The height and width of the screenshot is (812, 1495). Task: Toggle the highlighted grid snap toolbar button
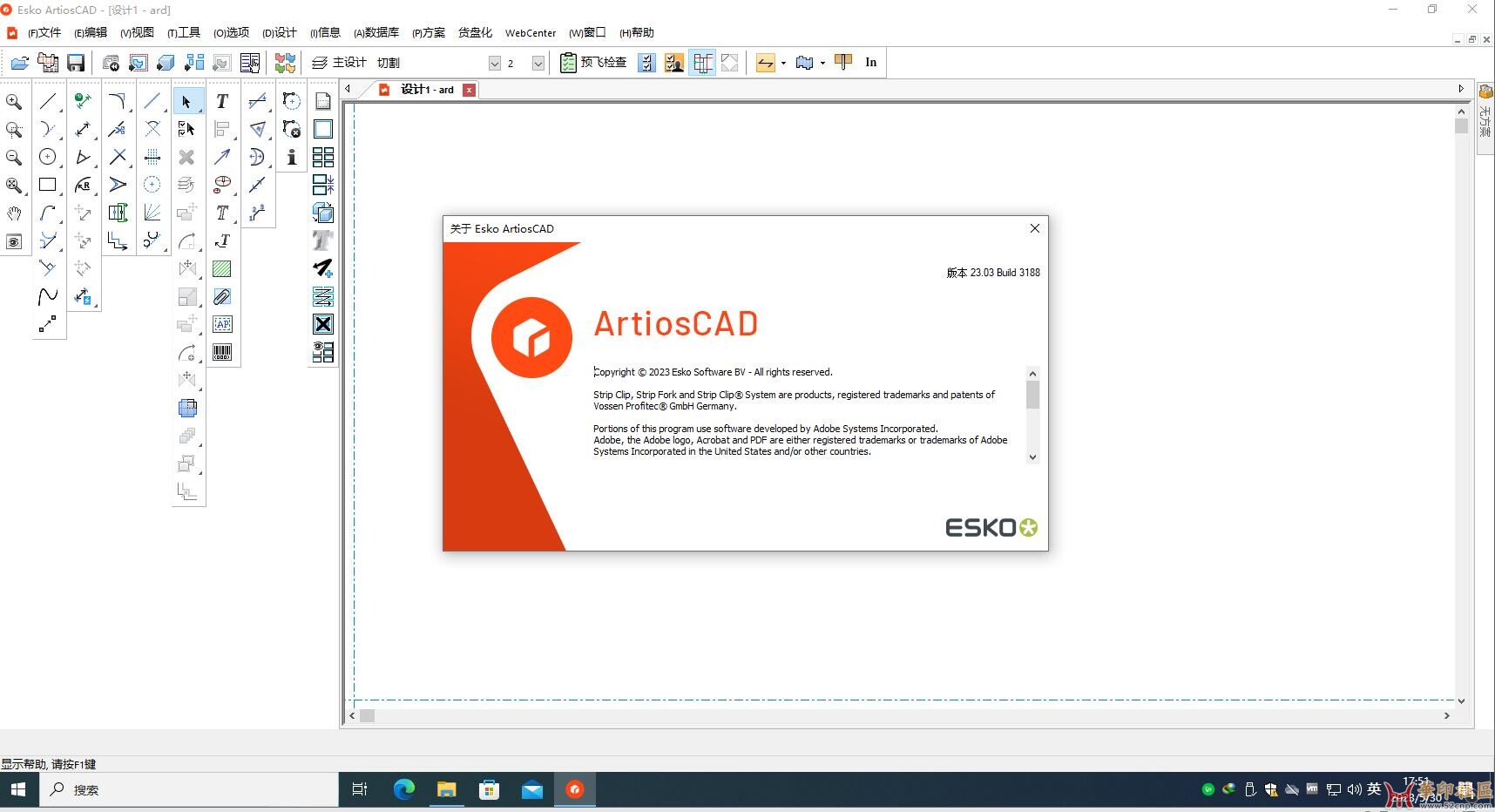(x=702, y=63)
